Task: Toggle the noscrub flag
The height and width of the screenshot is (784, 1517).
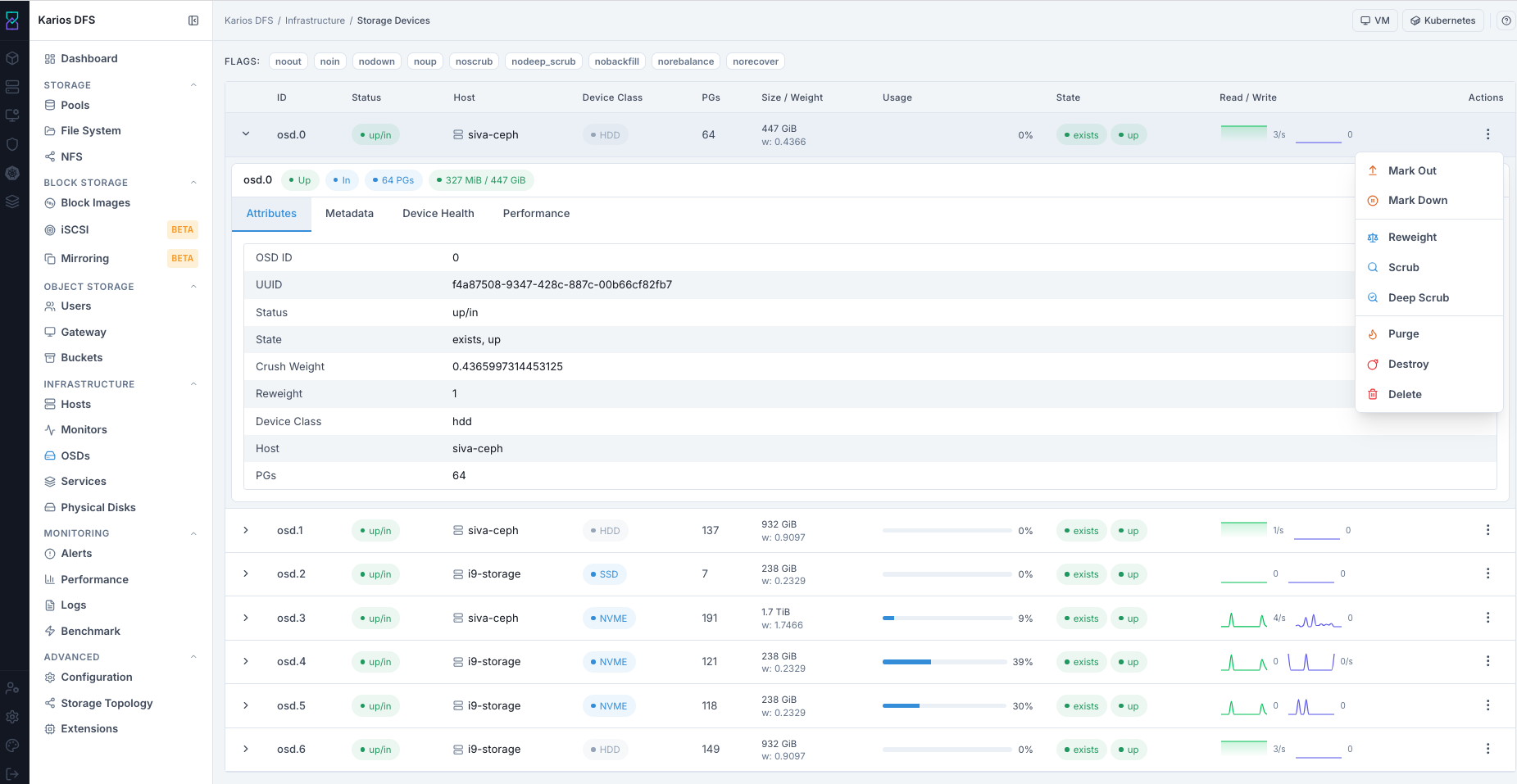Action: point(475,61)
